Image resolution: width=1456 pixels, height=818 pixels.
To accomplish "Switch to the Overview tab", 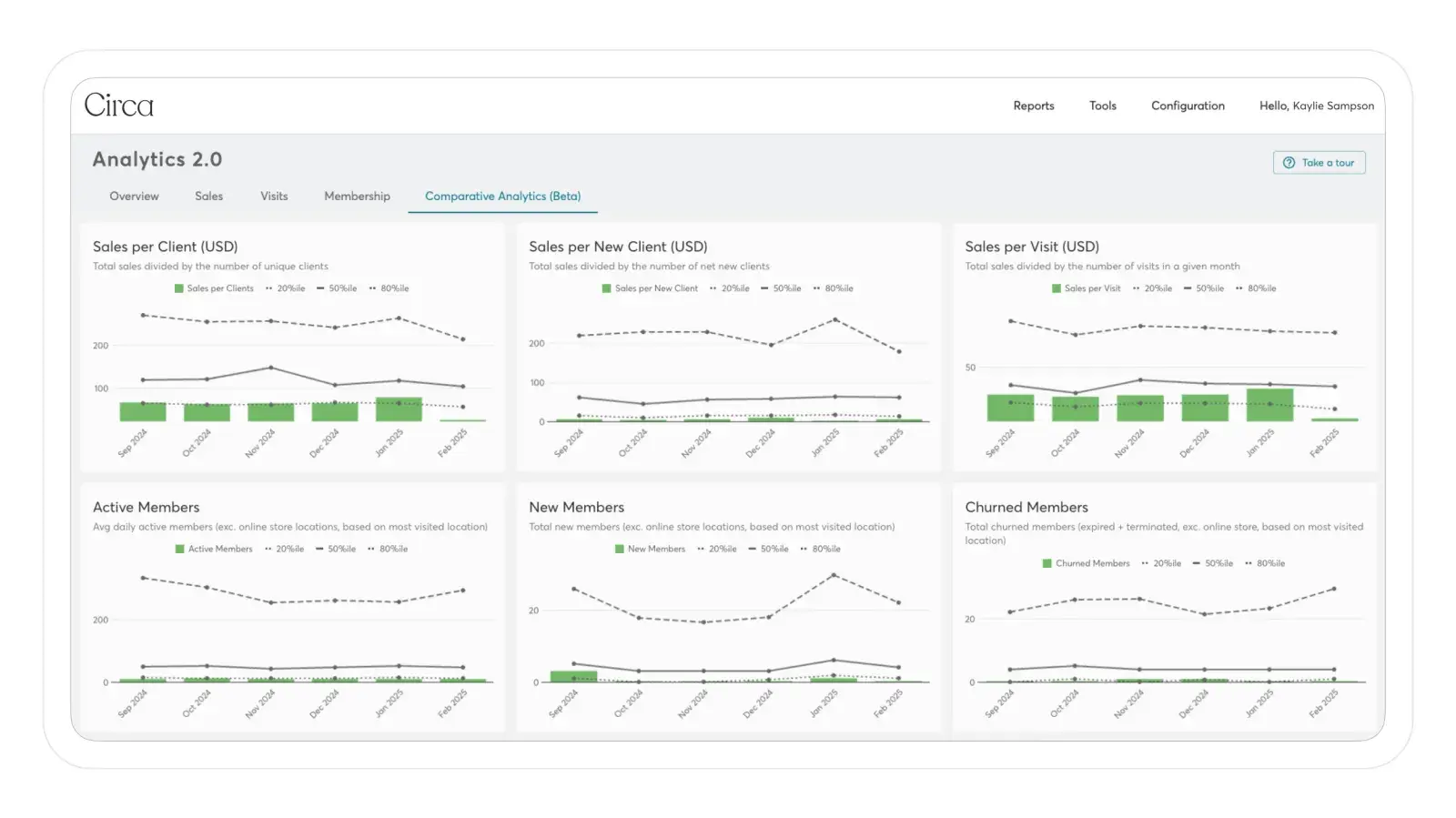I will [x=134, y=196].
